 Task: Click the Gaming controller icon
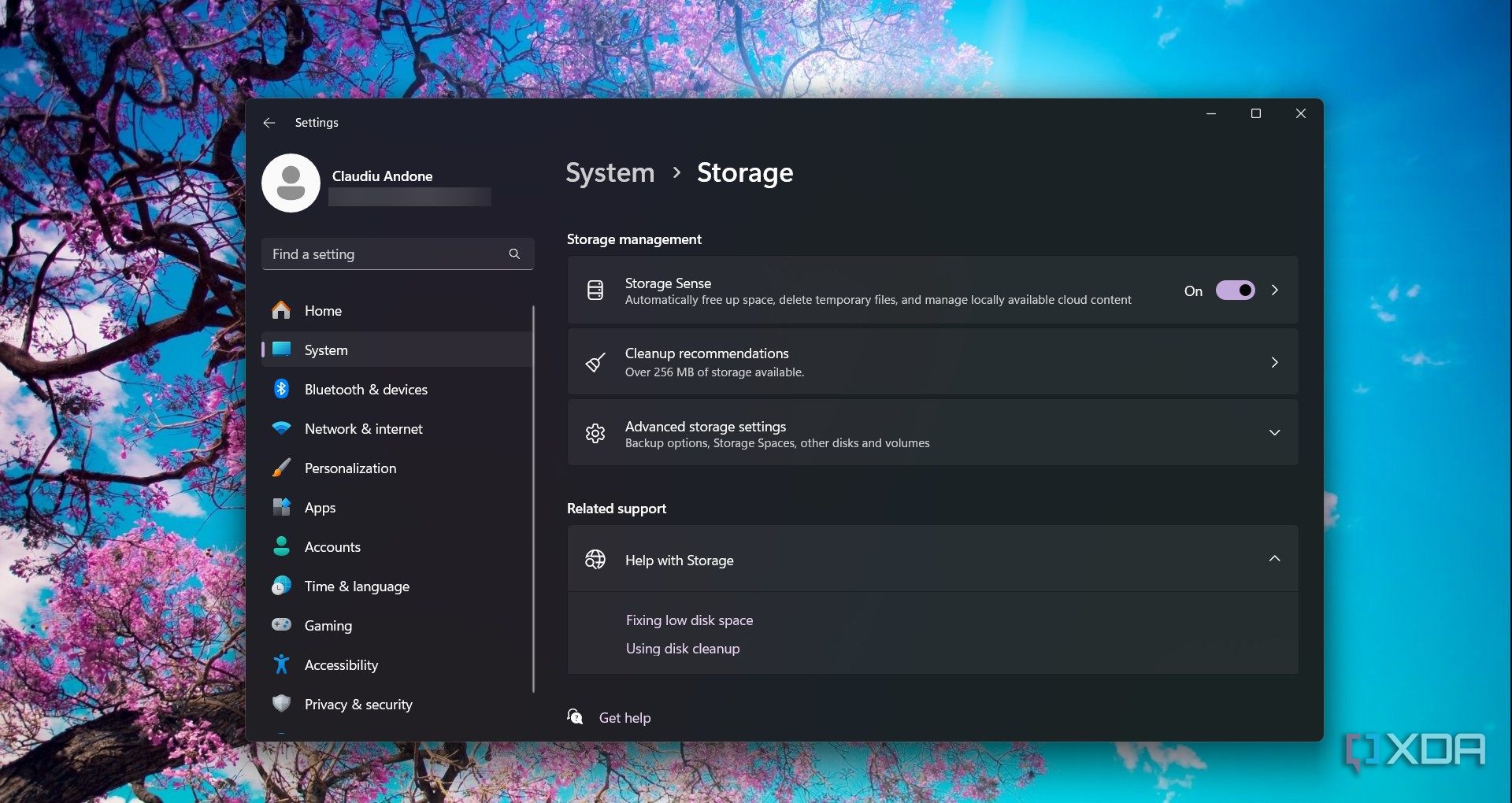[281, 625]
